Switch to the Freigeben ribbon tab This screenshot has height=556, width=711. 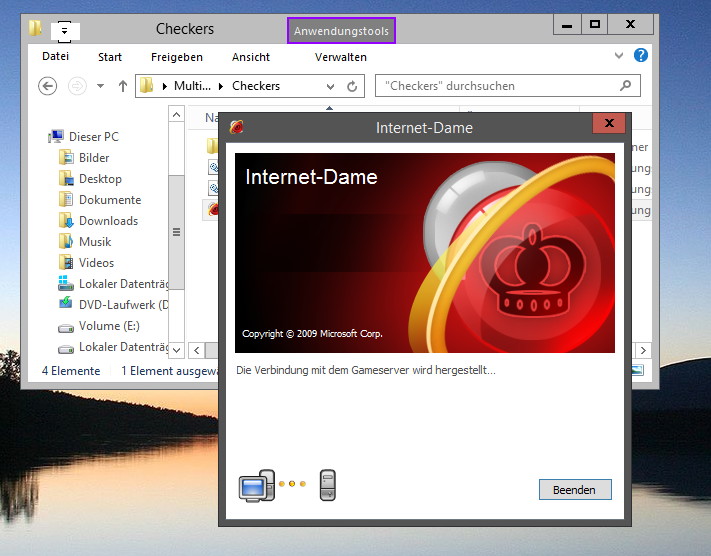pos(176,57)
